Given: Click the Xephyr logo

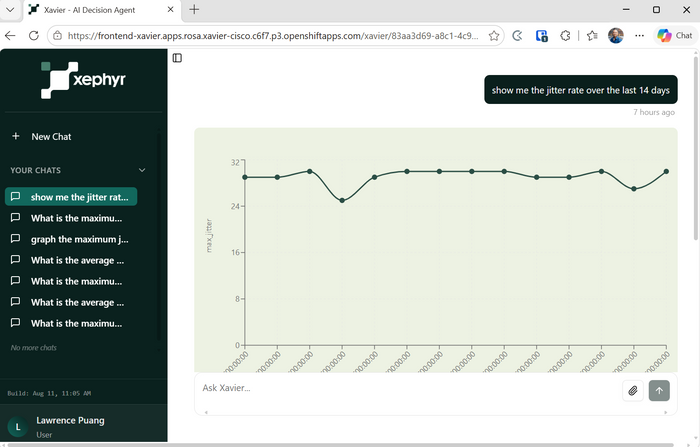Looking at the screenshot, I should pyautogui.click(x=83, y=80).
